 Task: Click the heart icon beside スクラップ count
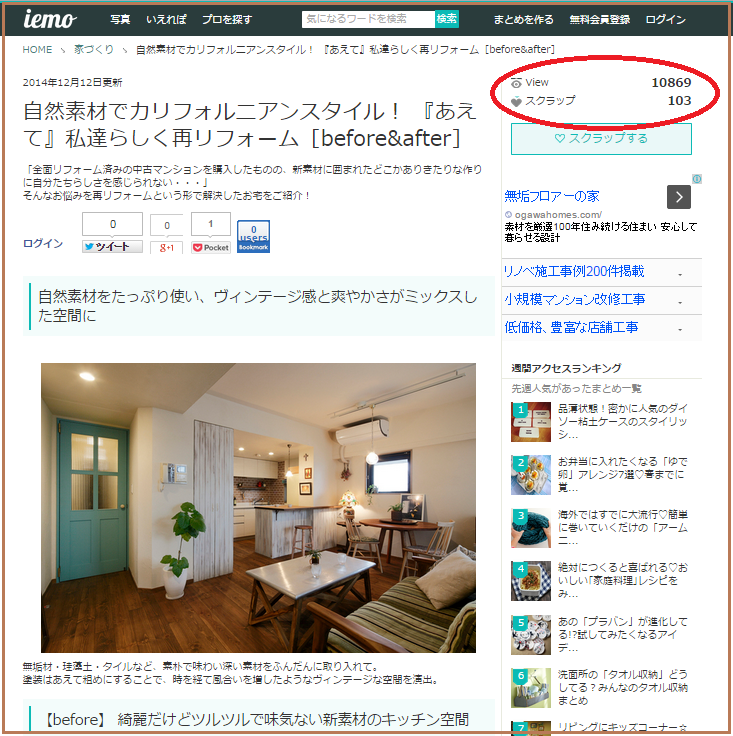516,101
